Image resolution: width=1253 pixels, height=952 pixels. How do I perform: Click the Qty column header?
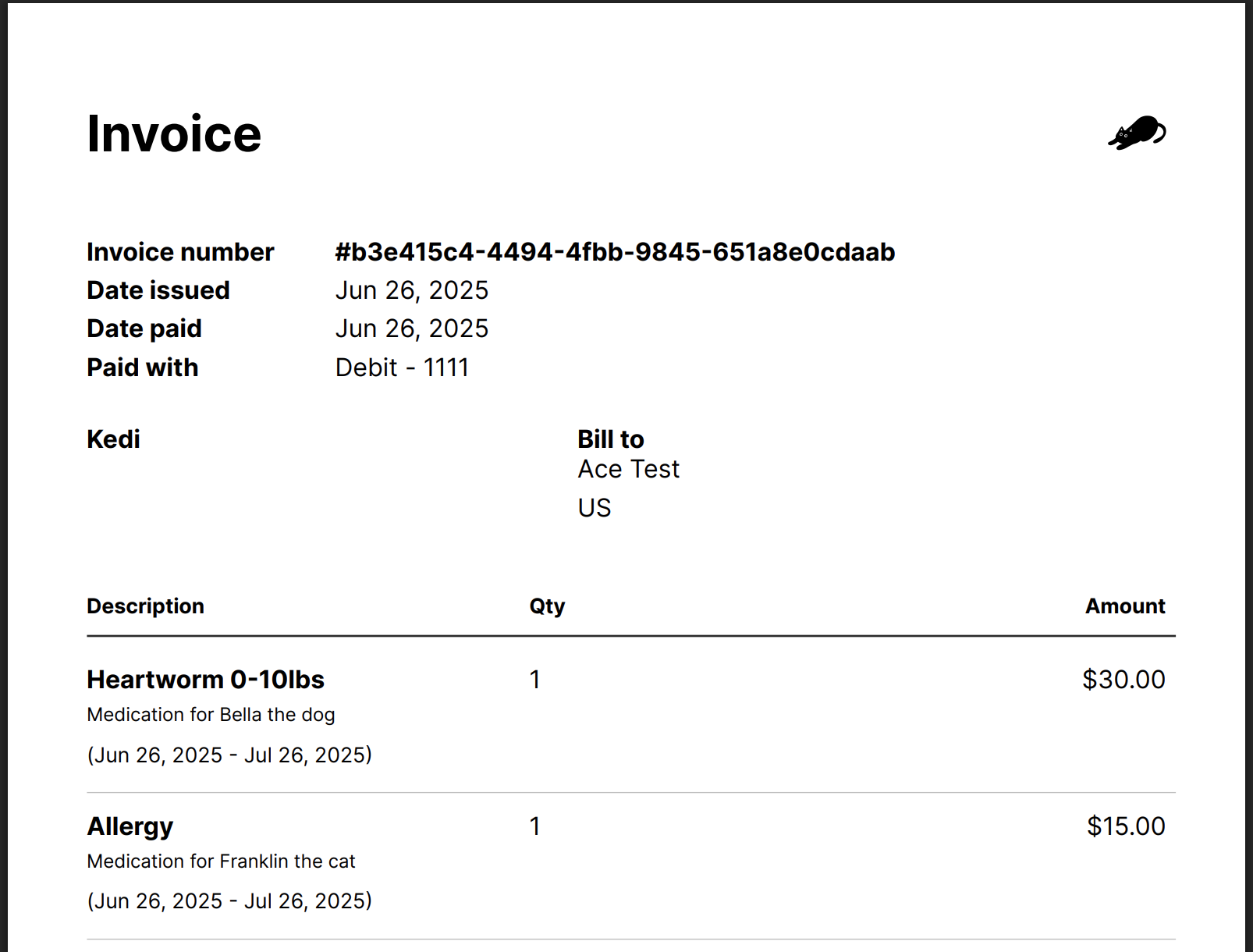pos(547,606)
